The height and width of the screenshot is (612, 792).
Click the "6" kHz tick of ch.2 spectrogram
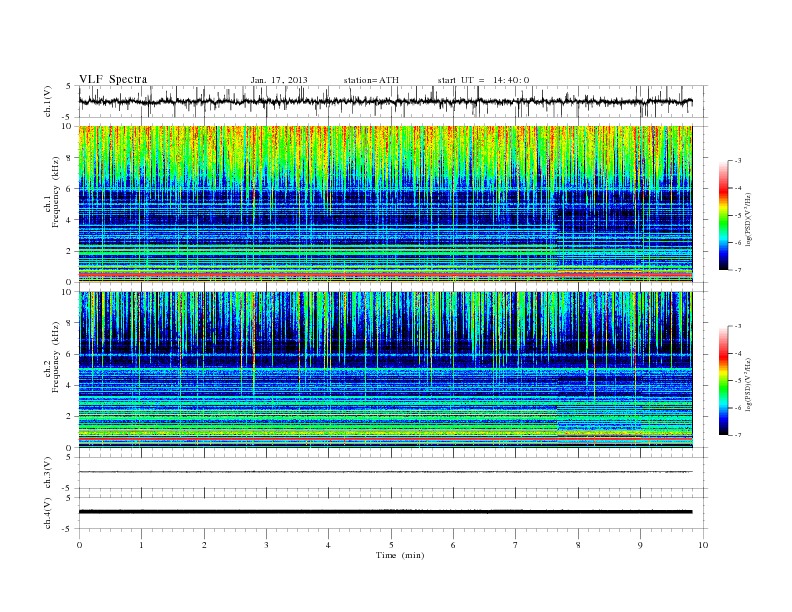(x=69, y=354)
